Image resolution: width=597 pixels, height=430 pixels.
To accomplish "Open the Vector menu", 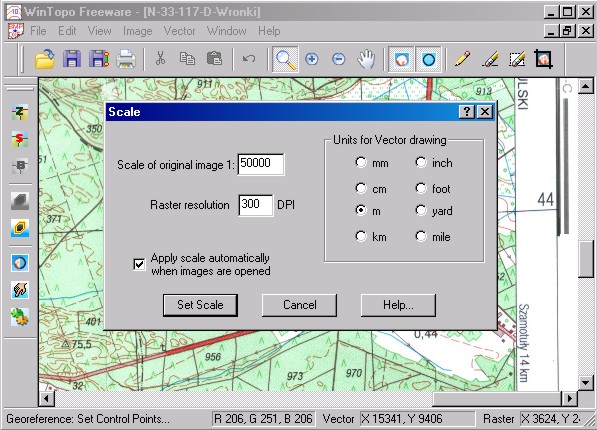I will [179, 31].
